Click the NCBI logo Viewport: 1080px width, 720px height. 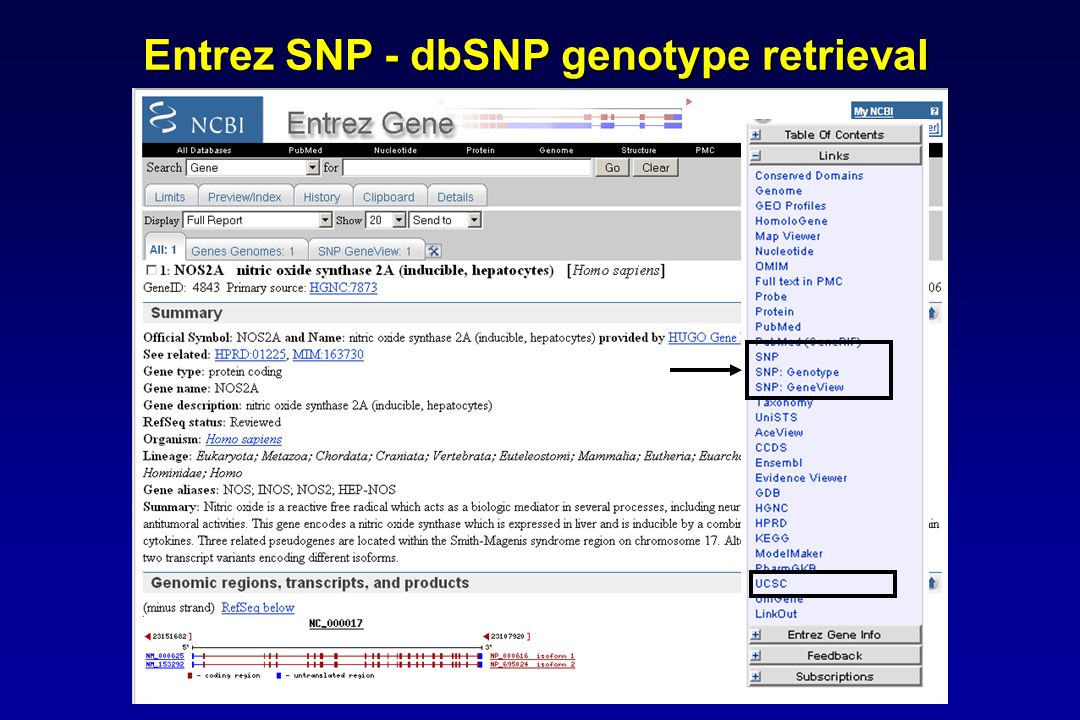tap(202, 119)
